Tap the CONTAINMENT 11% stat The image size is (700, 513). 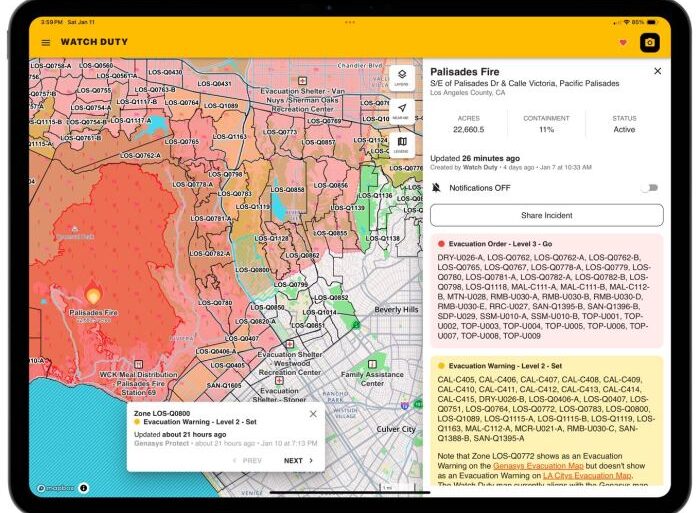point(546,124)
